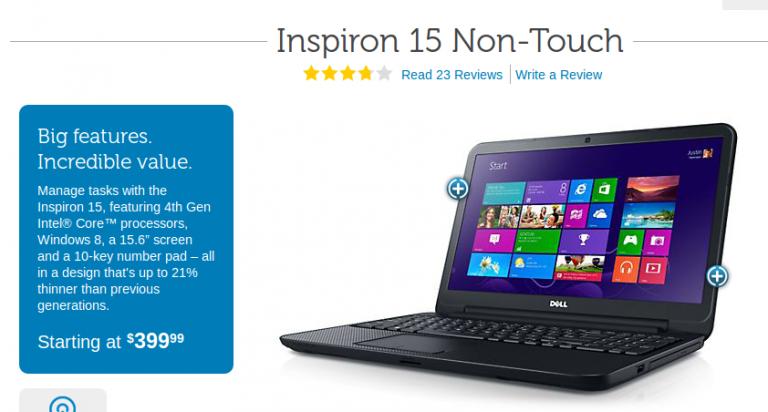Click the Starting at $399.99 price
The height and width of the screenshot is (412, 768).
pos(111,340)
